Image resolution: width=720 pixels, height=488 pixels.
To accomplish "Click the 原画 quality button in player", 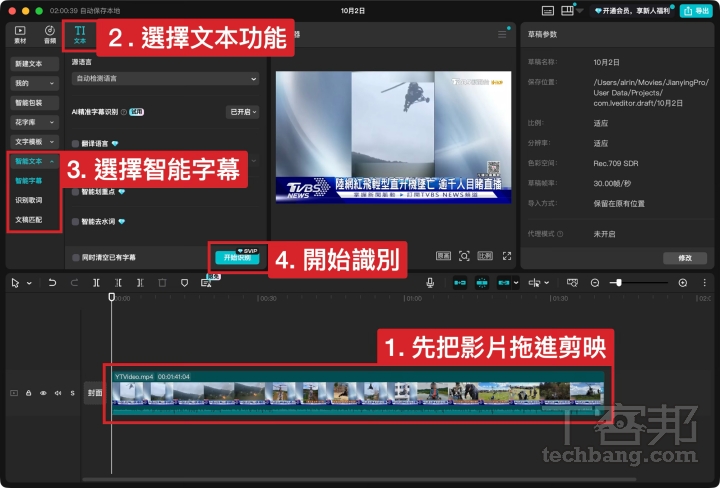I will (x=443, y=256).
